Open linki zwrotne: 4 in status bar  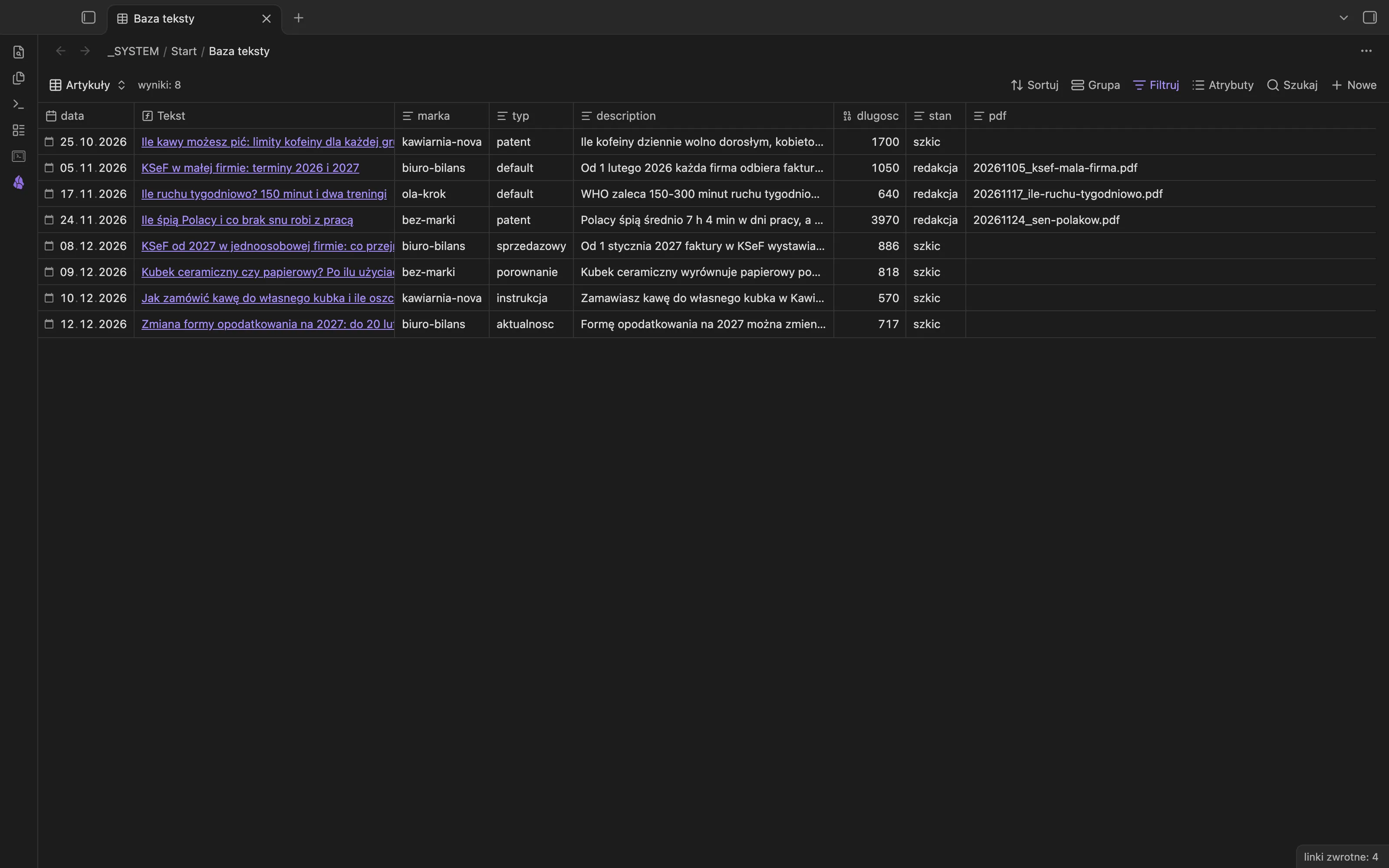click(1341, 857)
